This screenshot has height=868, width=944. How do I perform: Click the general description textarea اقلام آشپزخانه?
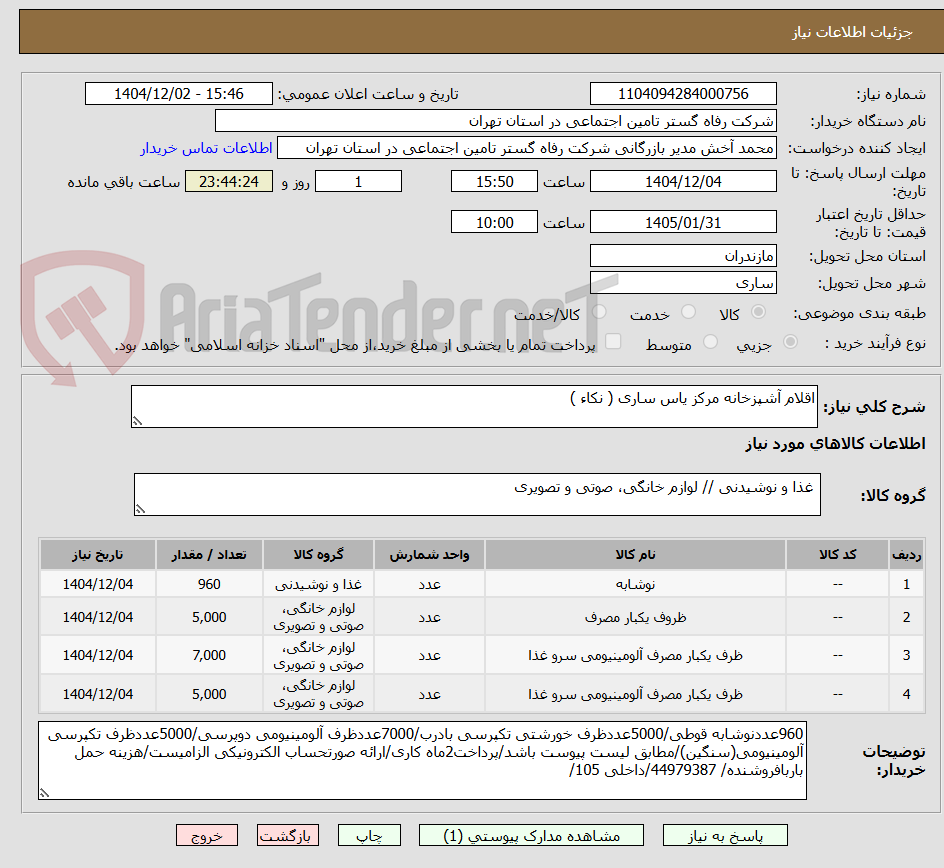[474, 406]
